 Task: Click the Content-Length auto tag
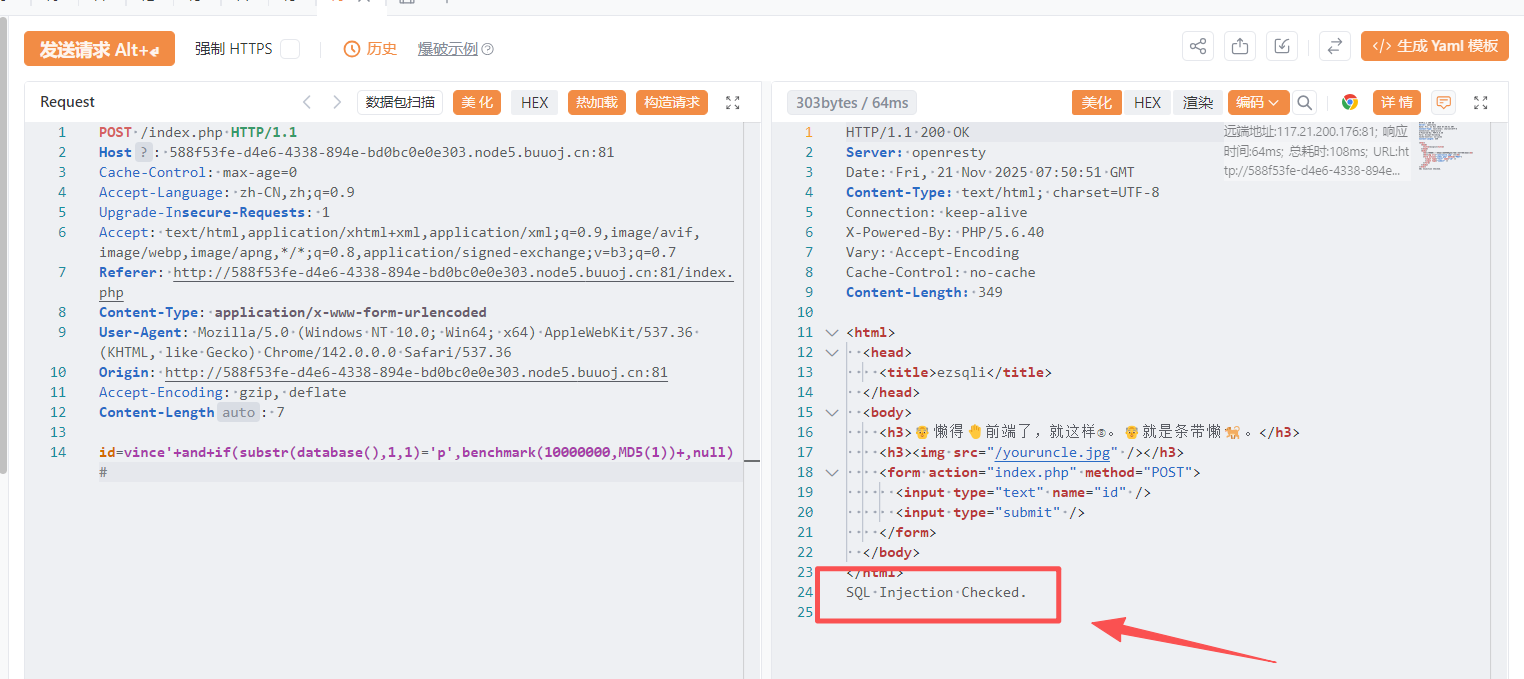tap(238, 413)
